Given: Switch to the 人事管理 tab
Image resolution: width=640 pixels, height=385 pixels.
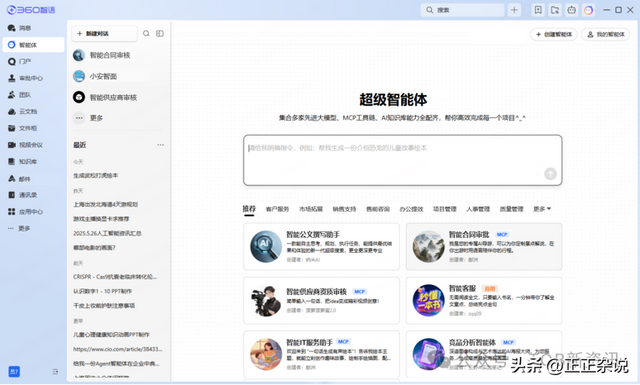Looking at the screenshot, I should (x=478, y=209).
